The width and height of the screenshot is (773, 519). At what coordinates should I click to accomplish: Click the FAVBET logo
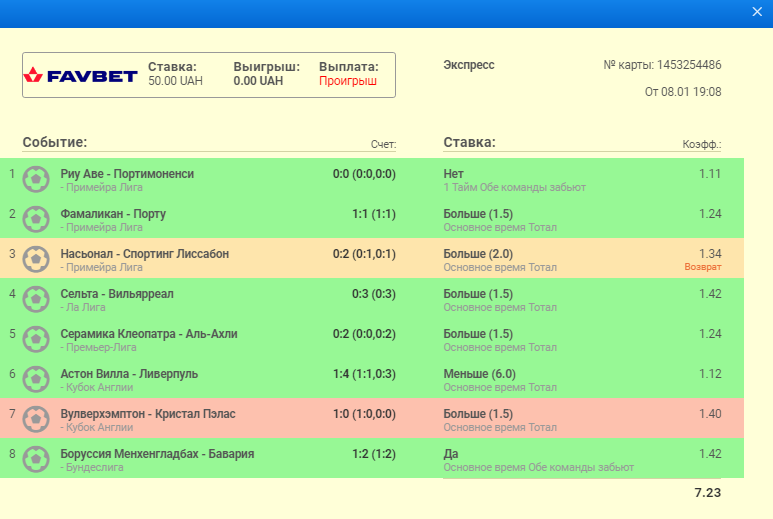tap(82, 75)
